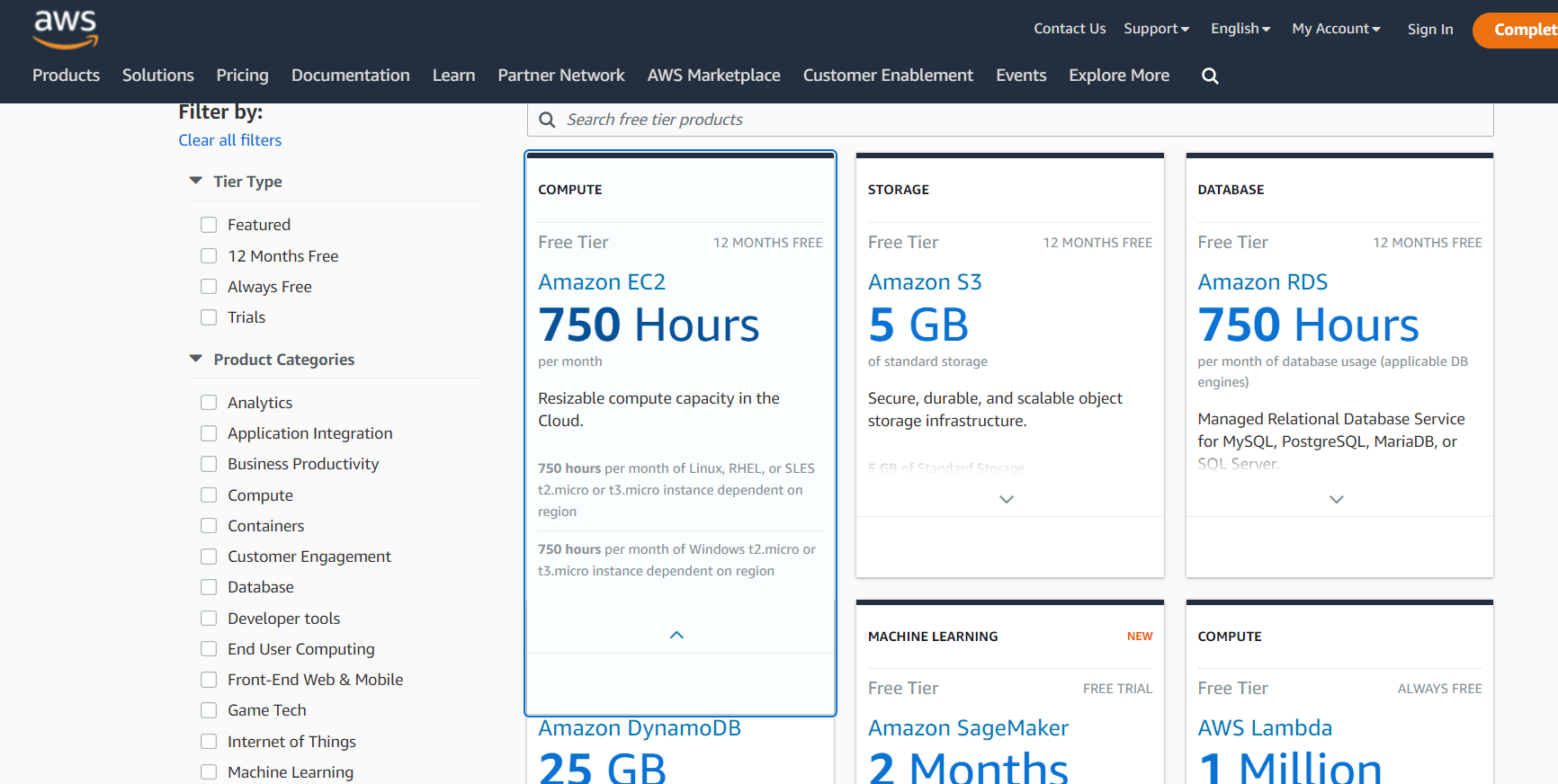Open the Learn menu
Image resolution: width=1558 pixels, height=784 pixels.
click(x=453, y=76)
